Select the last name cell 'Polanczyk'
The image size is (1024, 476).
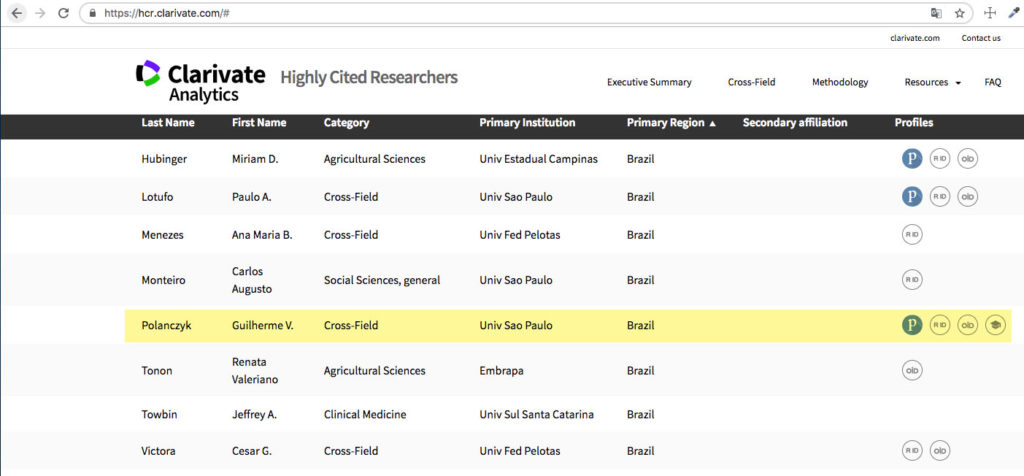pyautogui.click(x=165, y=325)
